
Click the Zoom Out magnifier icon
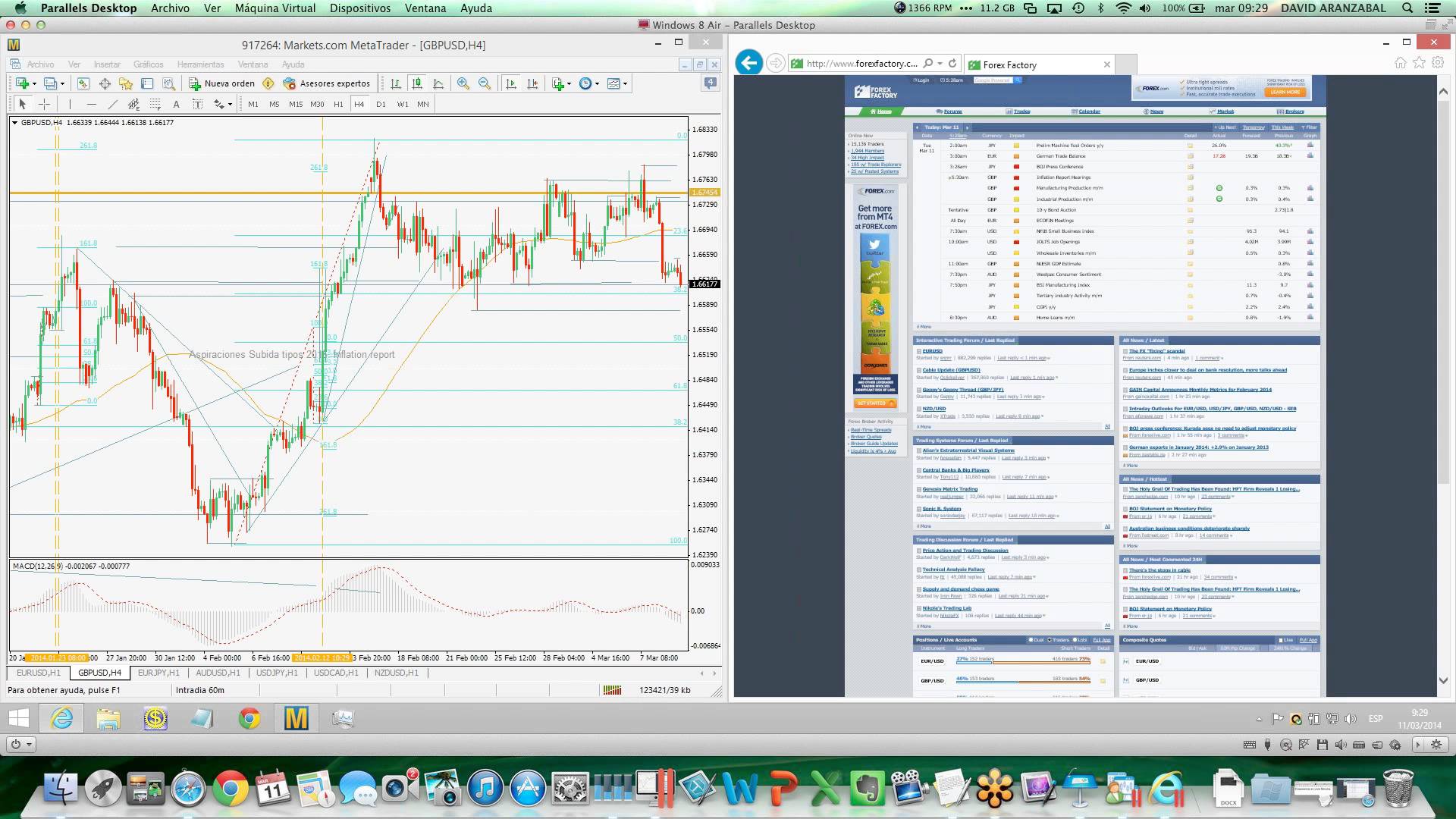click(x=484, y=83)
